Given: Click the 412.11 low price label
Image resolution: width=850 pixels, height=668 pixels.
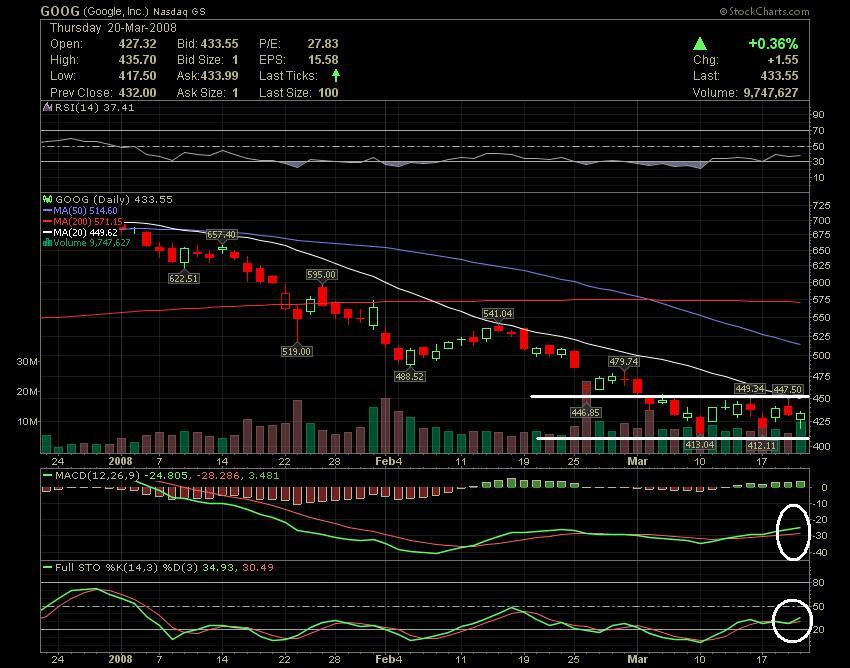Looking at the screenshot, I should pyautogui.click(x=762, y=445).
